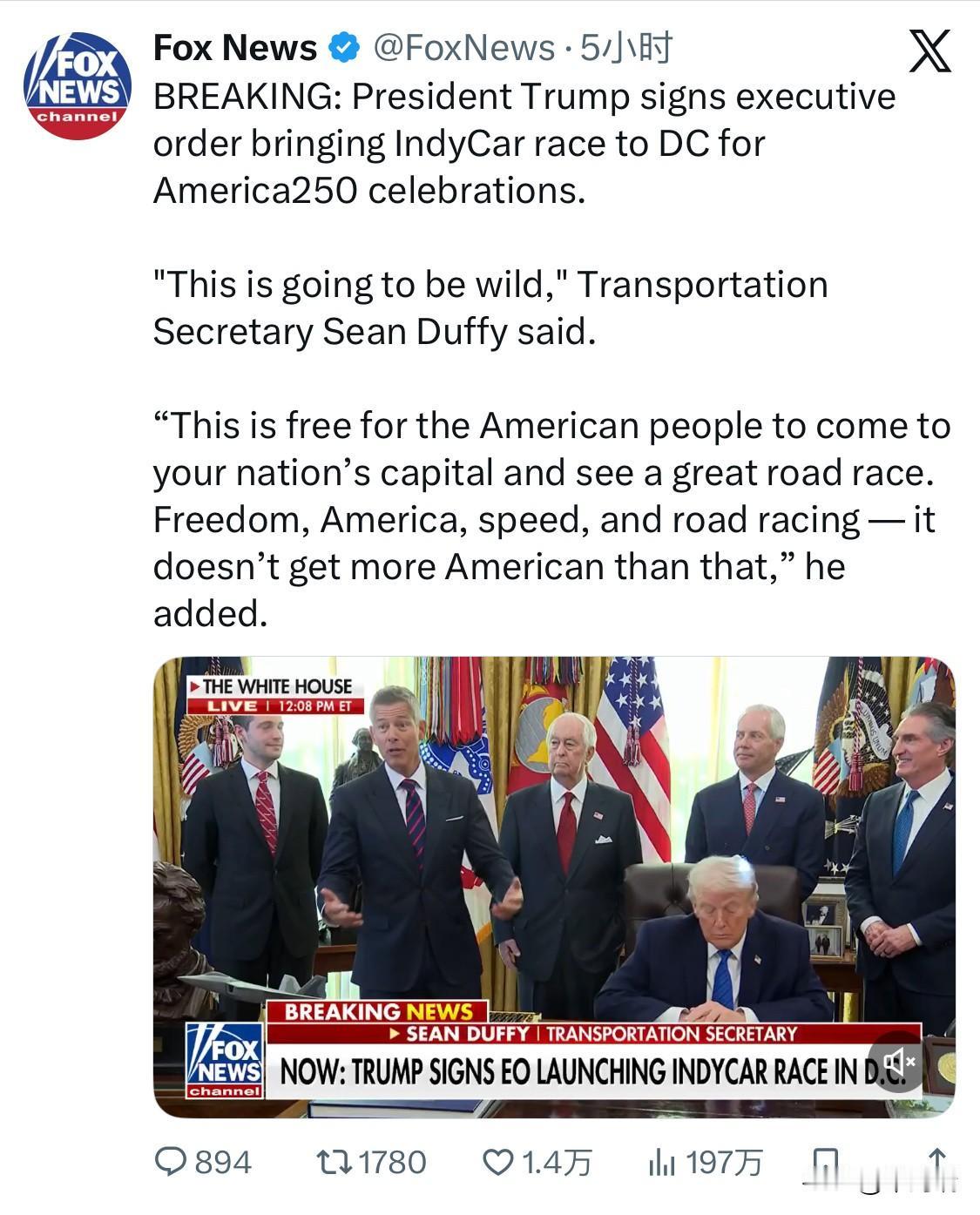View post analytics bar chart icon

(x=662, y=1162)
